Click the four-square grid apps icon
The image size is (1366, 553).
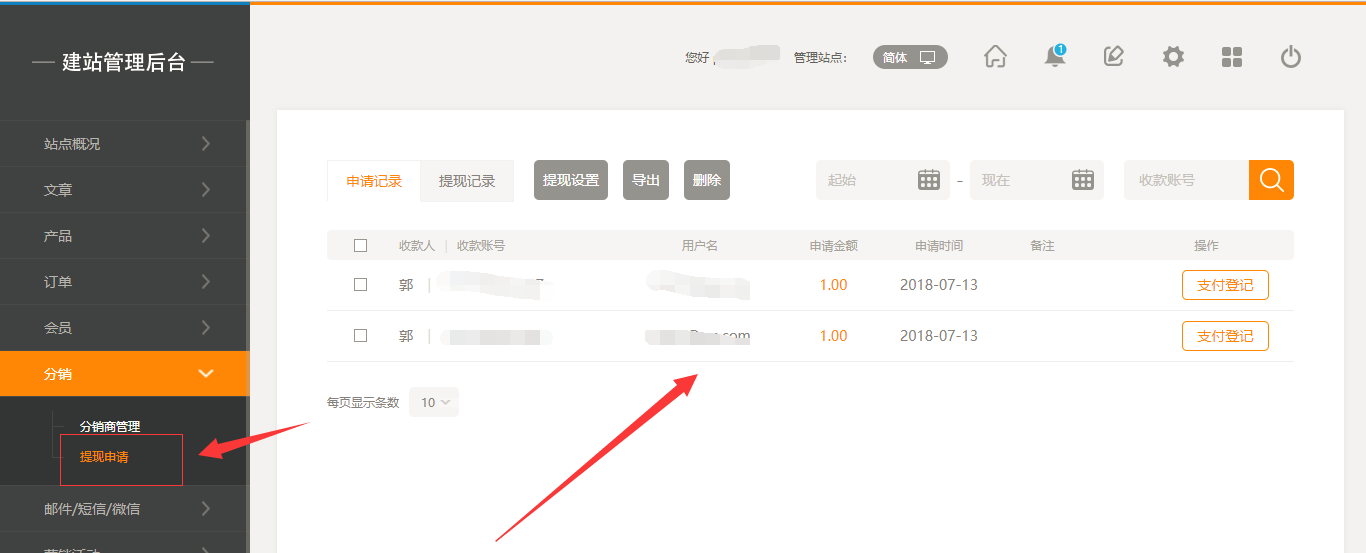point(1232,57)
